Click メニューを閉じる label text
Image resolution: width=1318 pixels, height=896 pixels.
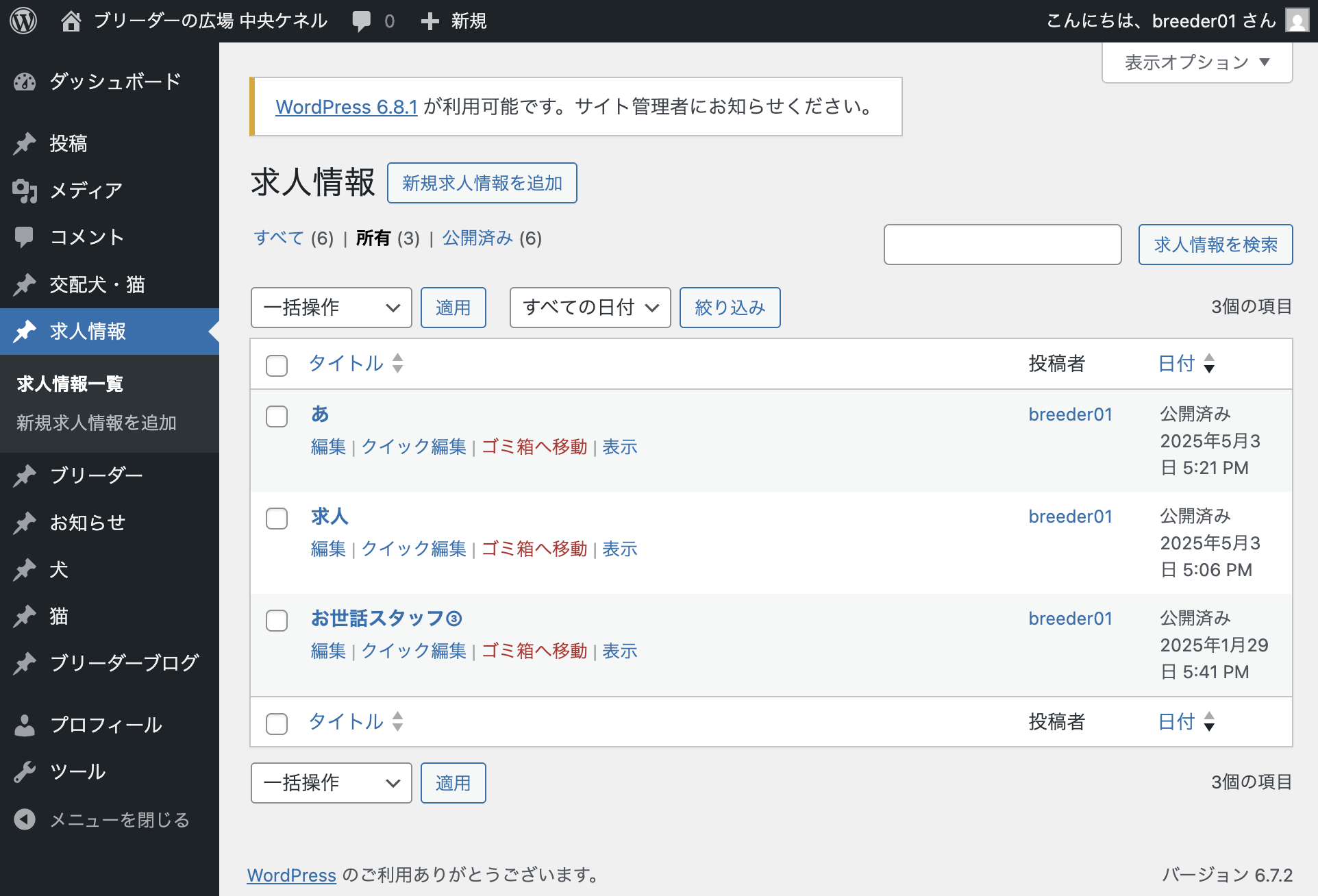(x=120, y=819)
